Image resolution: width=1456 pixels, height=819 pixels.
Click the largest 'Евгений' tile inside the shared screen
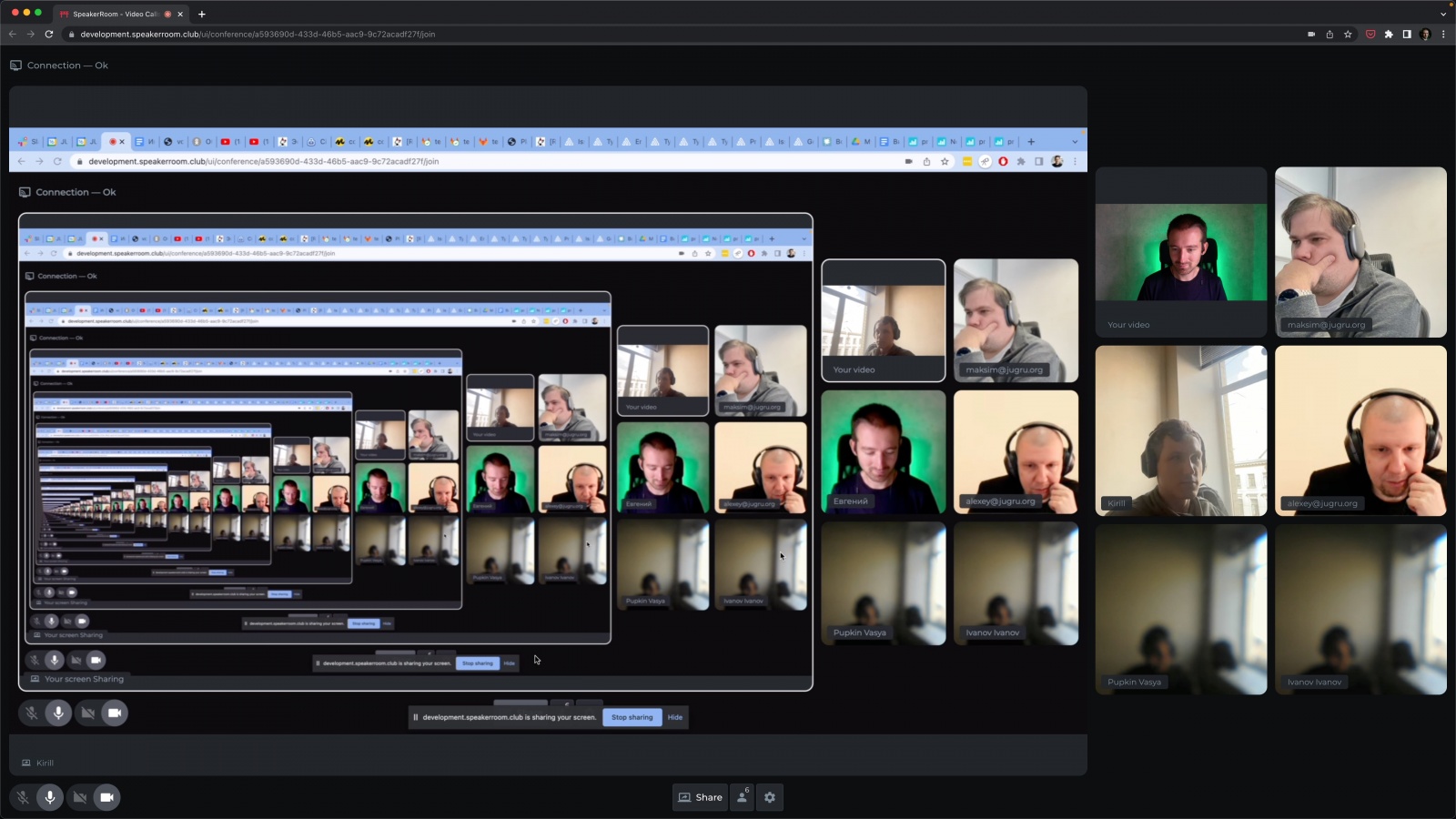pyautogui.click(x=884, y=452)
